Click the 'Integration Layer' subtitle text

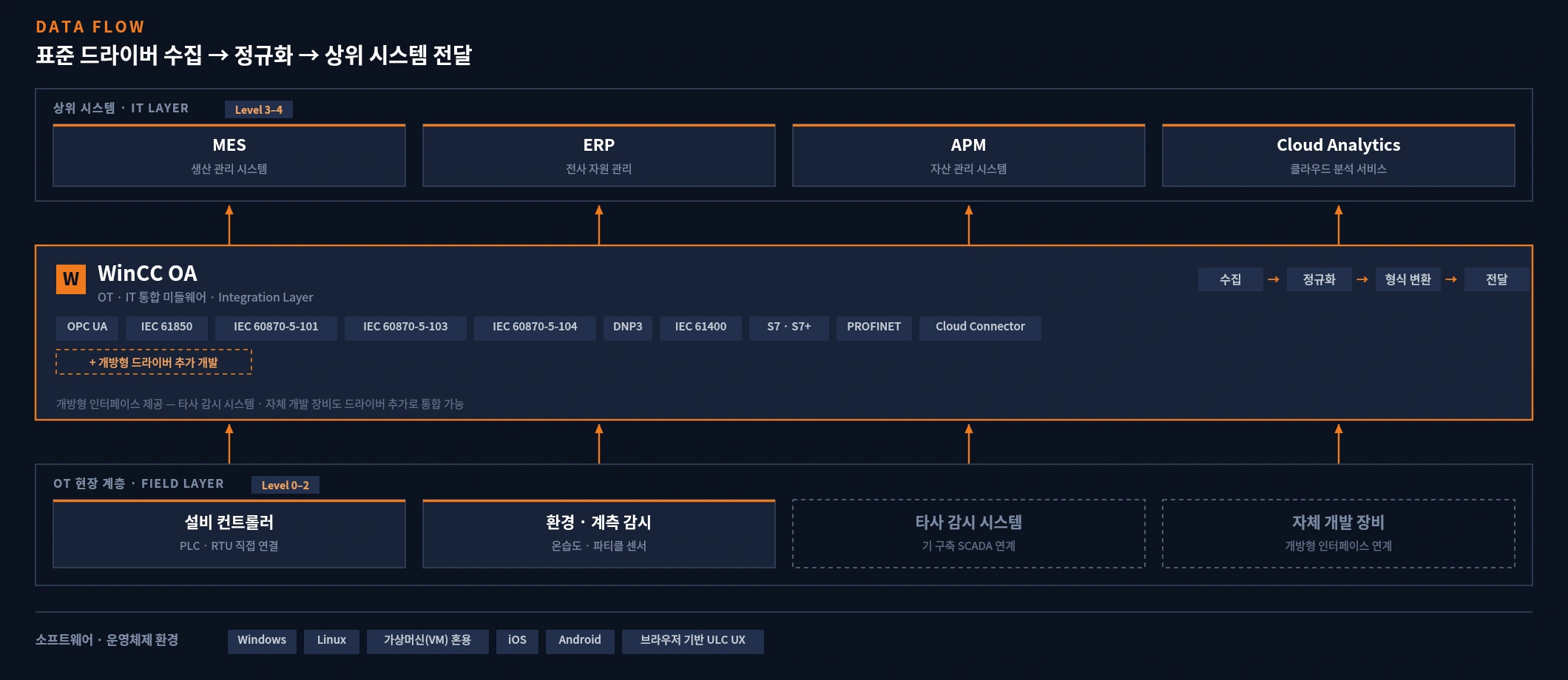(x=266, y=298)
